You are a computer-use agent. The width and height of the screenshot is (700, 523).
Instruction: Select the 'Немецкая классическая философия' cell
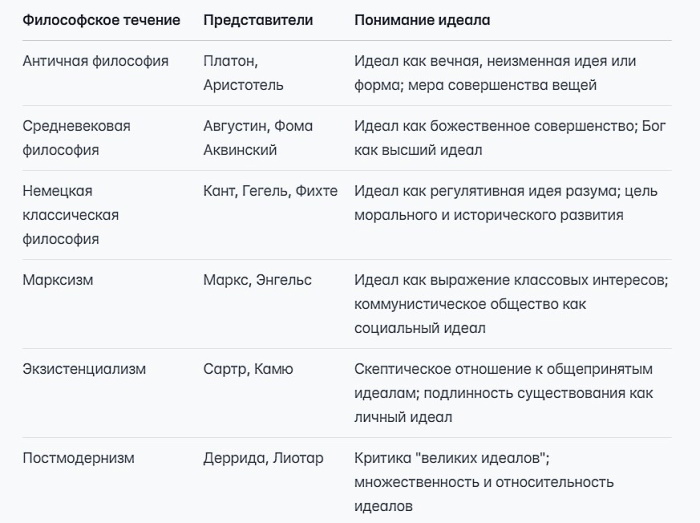pyautogui.click(x=71, y=215)
